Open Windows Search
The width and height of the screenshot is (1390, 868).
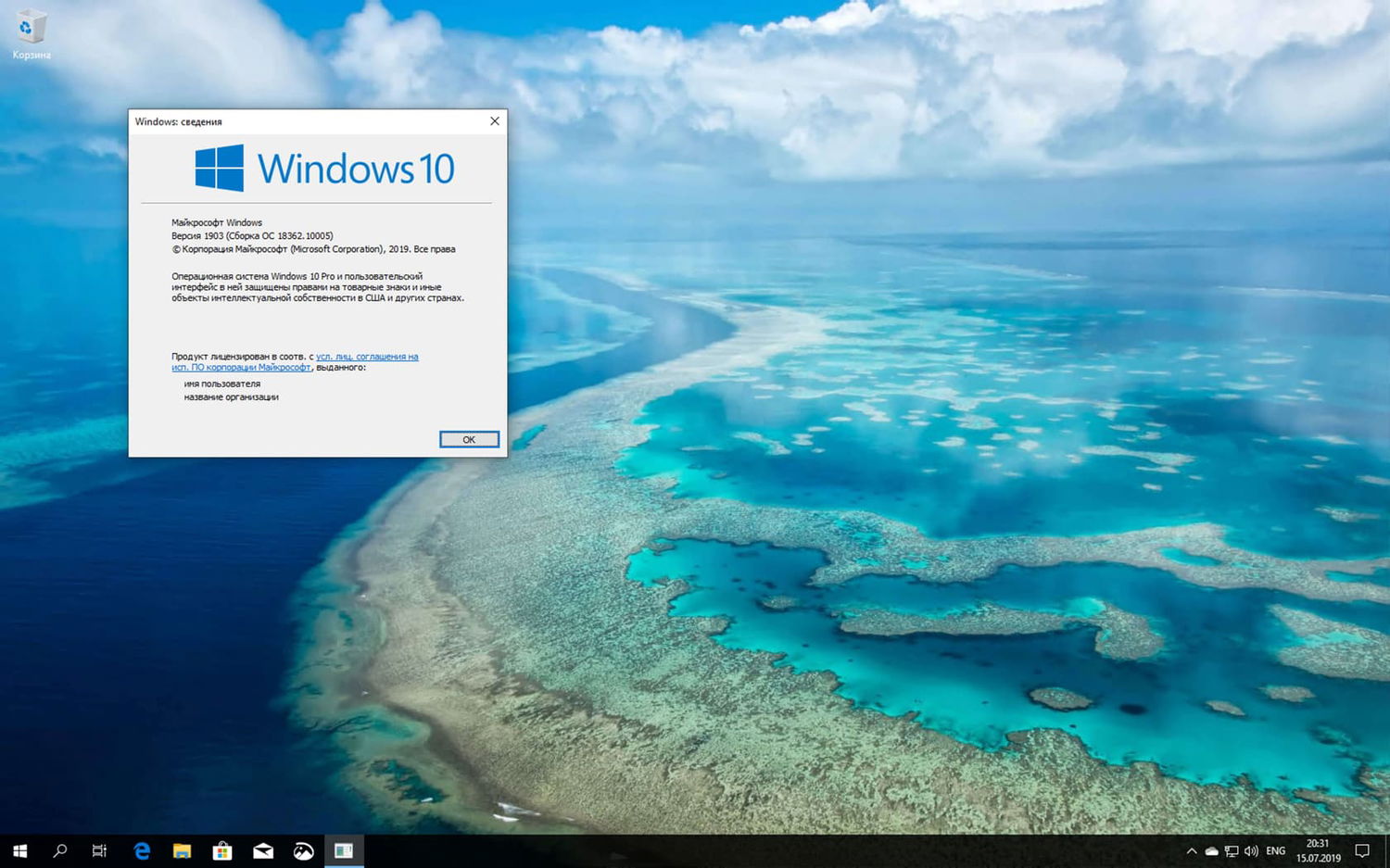point(59,850)
